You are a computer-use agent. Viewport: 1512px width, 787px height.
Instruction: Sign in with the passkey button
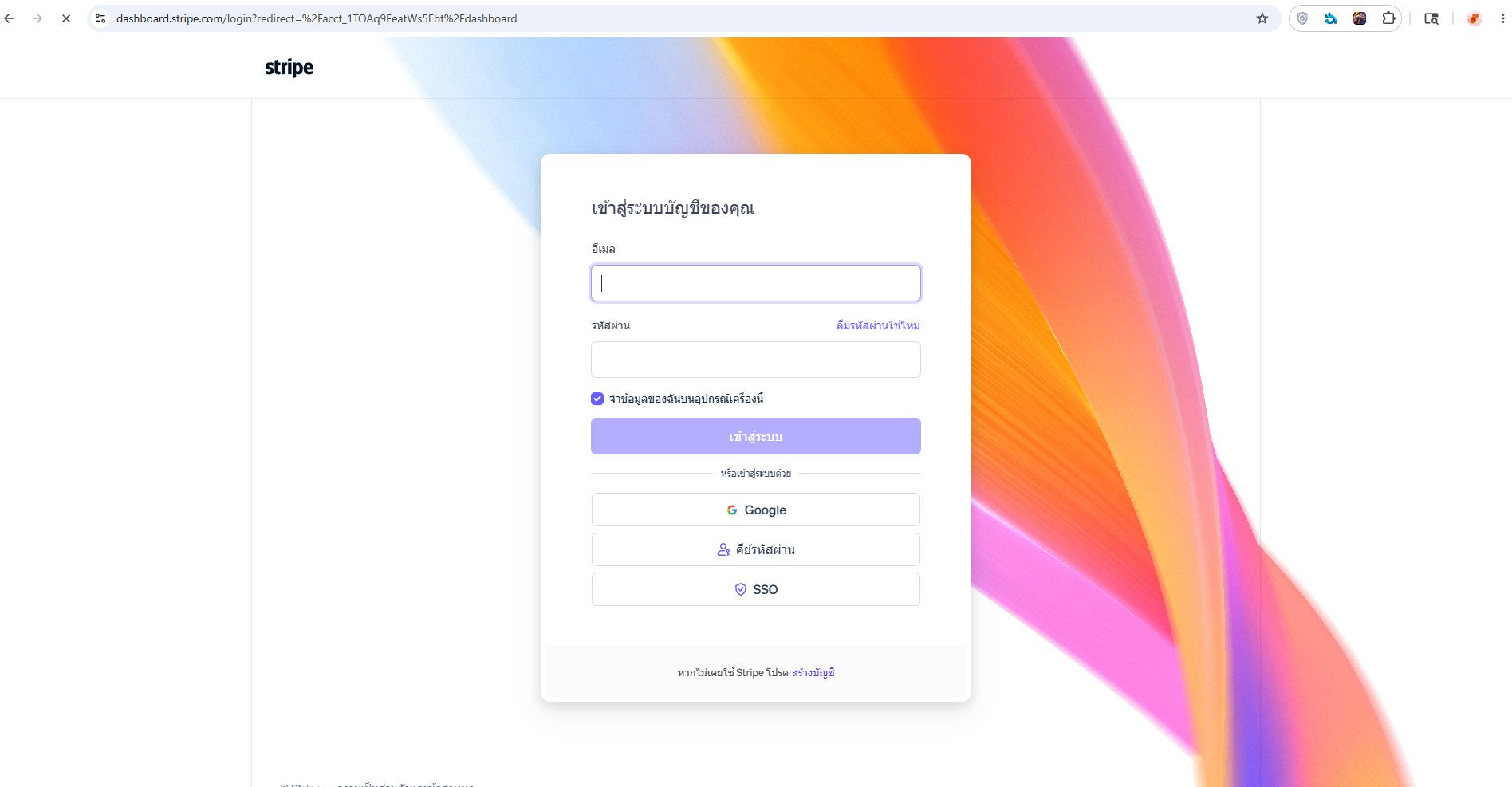click(756, 549)
